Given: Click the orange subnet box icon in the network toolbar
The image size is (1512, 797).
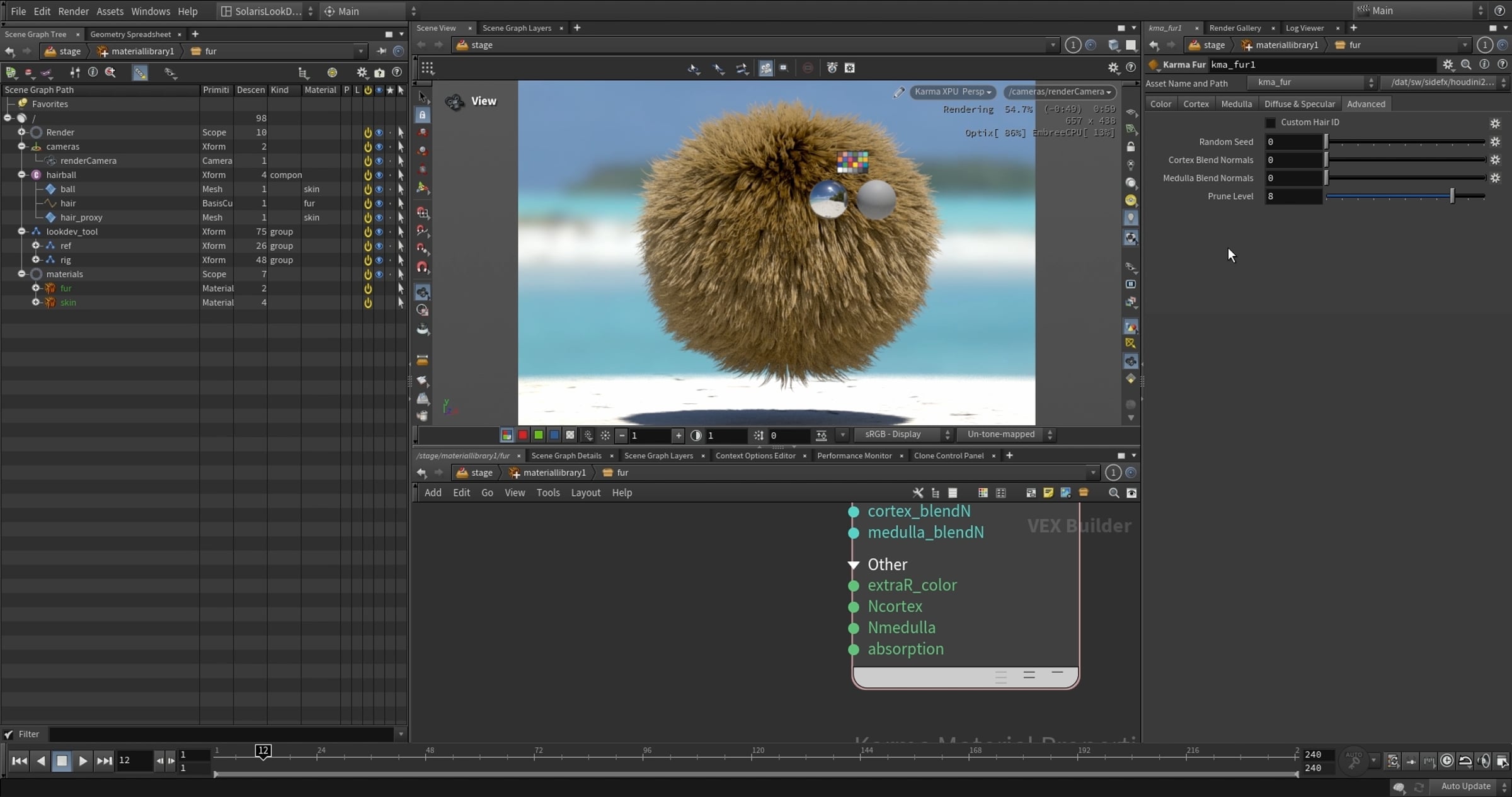Looking at the screenshot, I should pyautogui.click(x=1084, y=493).
